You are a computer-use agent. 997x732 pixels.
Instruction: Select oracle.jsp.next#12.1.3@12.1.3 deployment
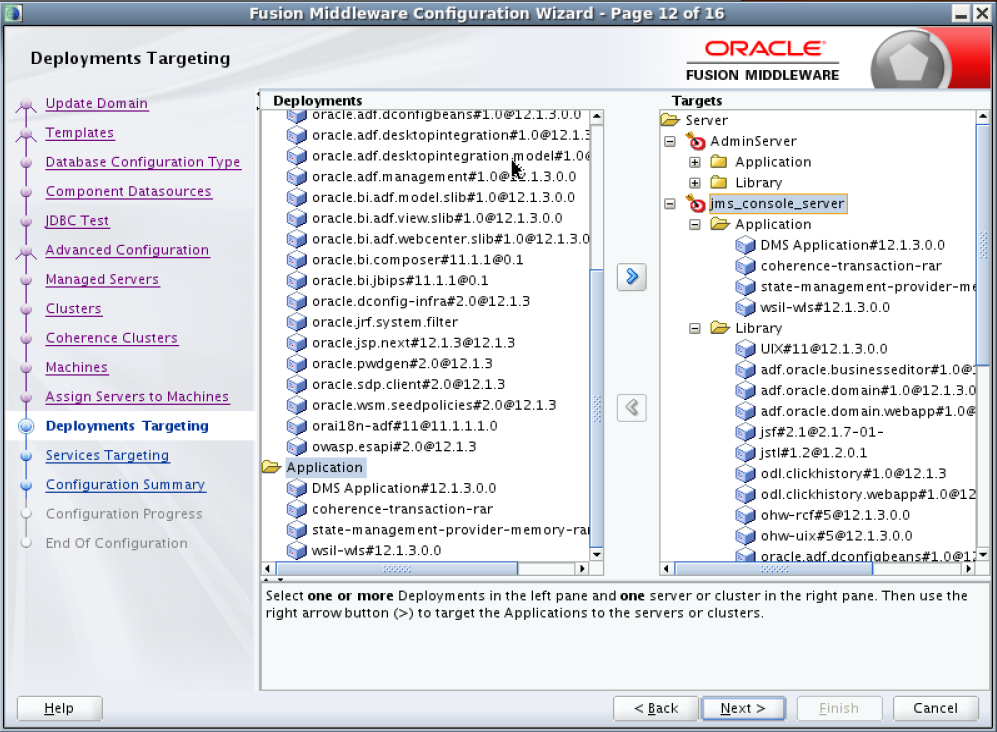pos(413,343)
